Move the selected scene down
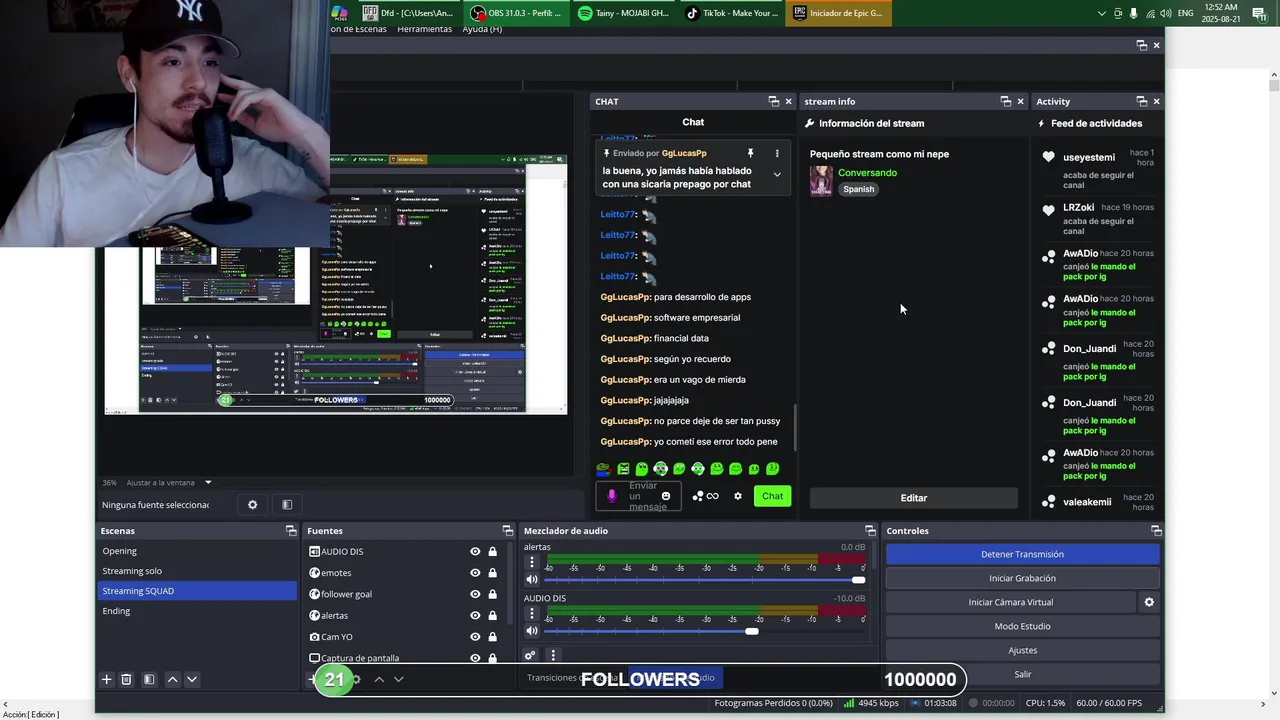1280x720 pixels. pyautogui.click(x=192, y=679)
